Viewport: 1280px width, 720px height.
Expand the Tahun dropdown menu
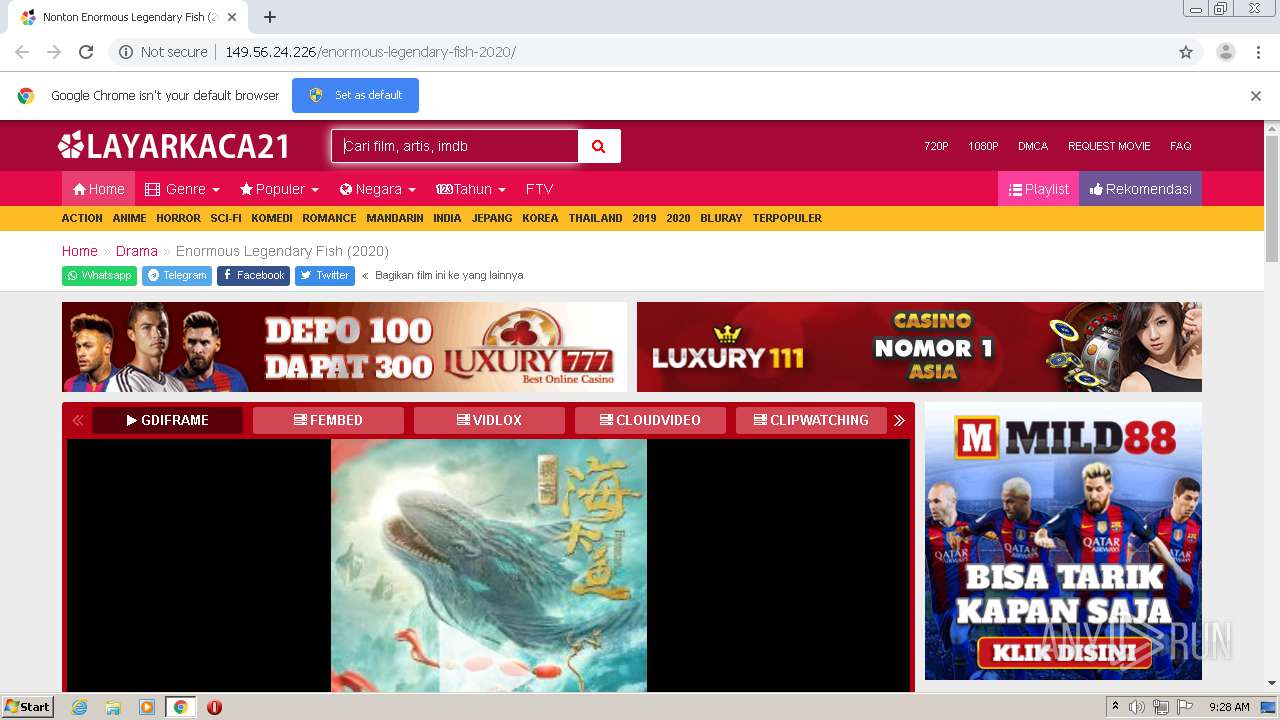(470, 189)
